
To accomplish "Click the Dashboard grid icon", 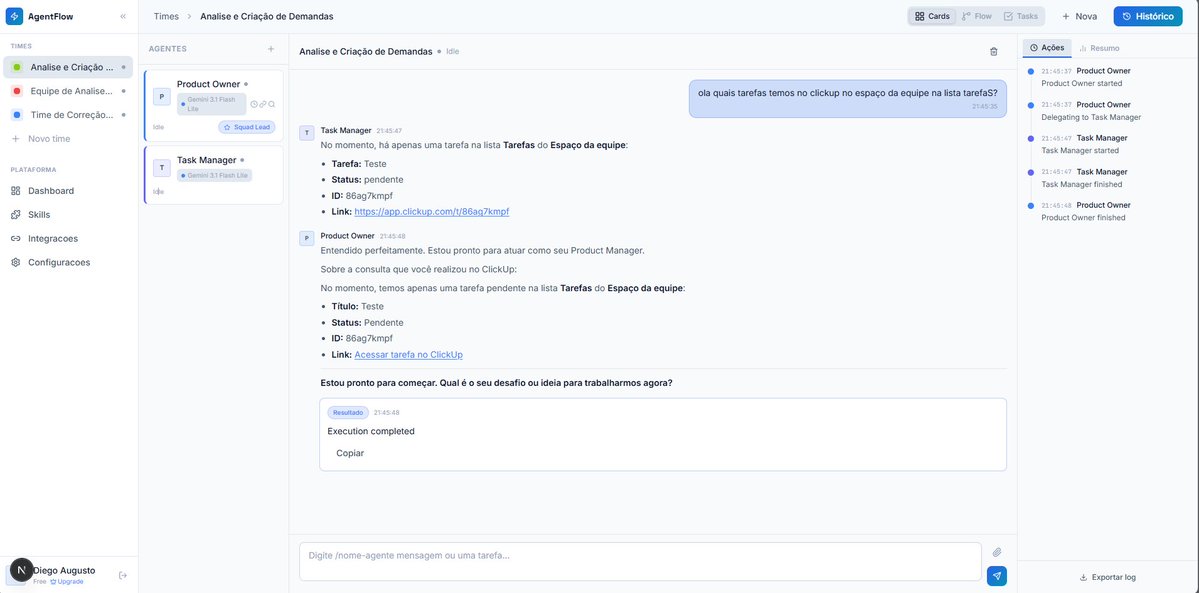I will 15,191.
